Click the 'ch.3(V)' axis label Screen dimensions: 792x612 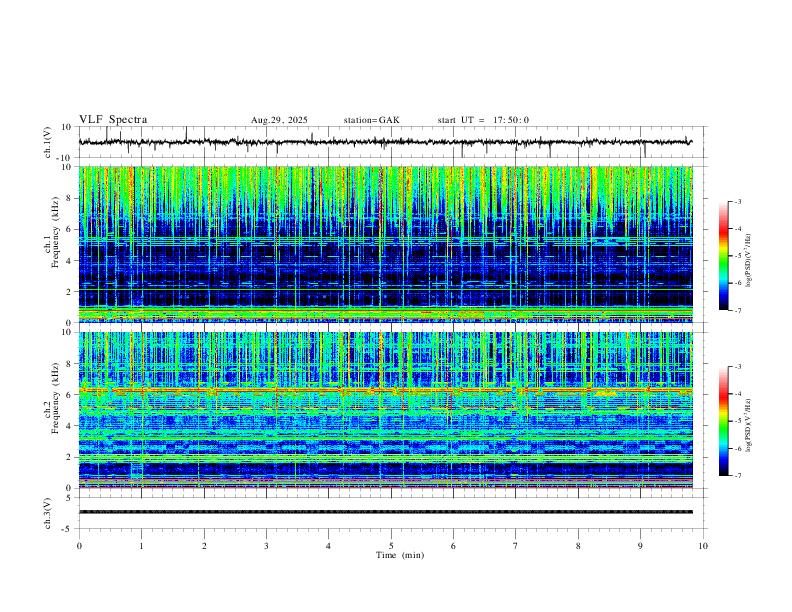[x=48, y=513]
